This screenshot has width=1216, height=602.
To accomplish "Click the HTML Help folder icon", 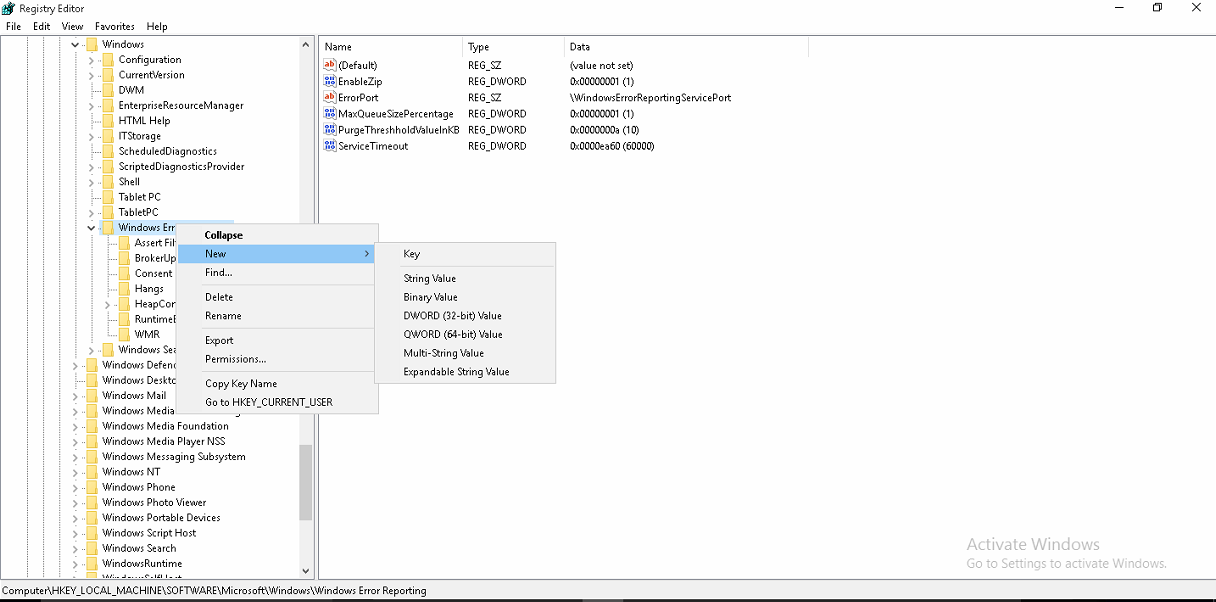I will 108,120.
